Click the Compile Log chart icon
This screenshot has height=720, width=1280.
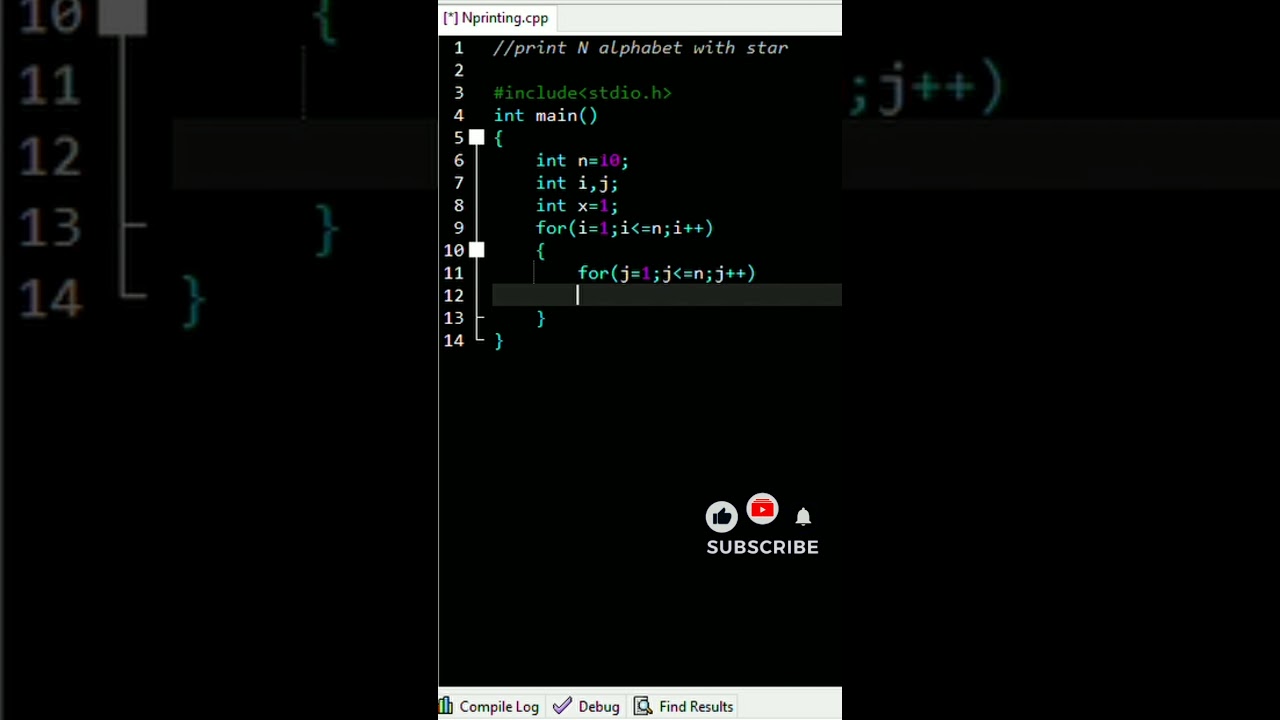point(446,706)
